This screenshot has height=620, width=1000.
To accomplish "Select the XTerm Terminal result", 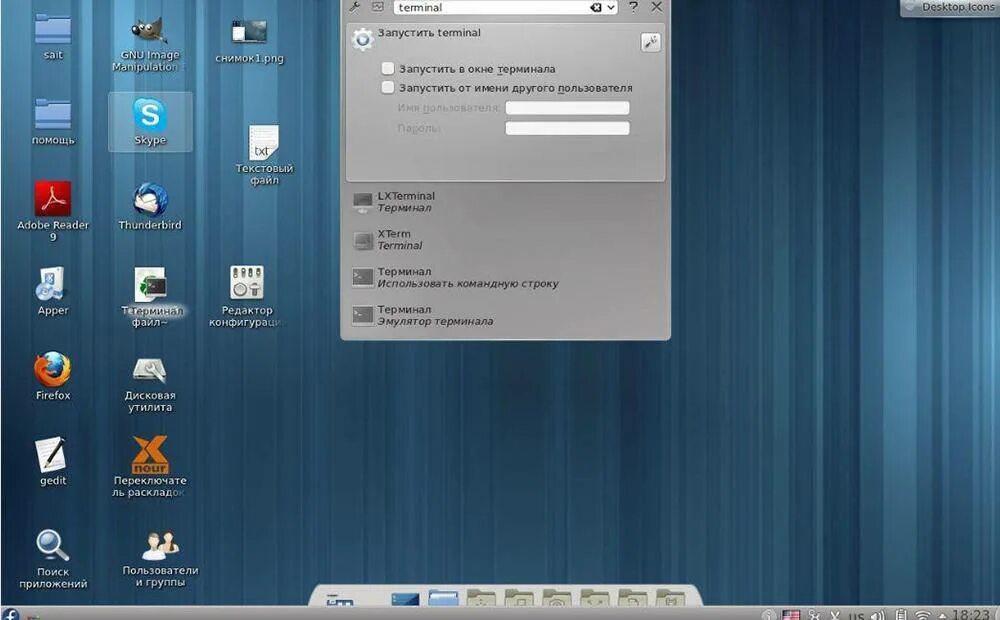I will point(506,240).
